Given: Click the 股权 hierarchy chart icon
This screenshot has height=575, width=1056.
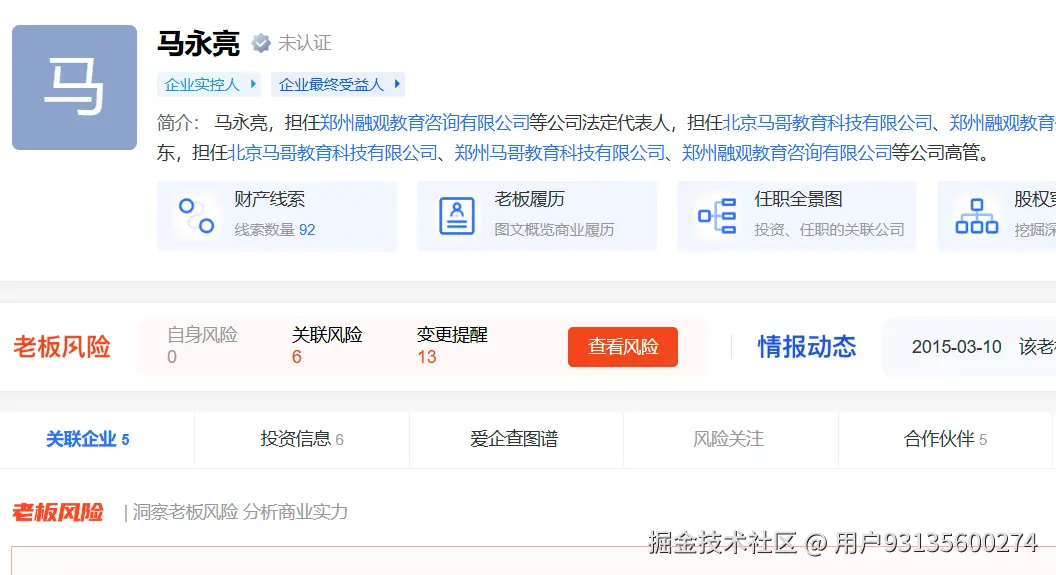Looking at the screenshot, I should [977, 215].
